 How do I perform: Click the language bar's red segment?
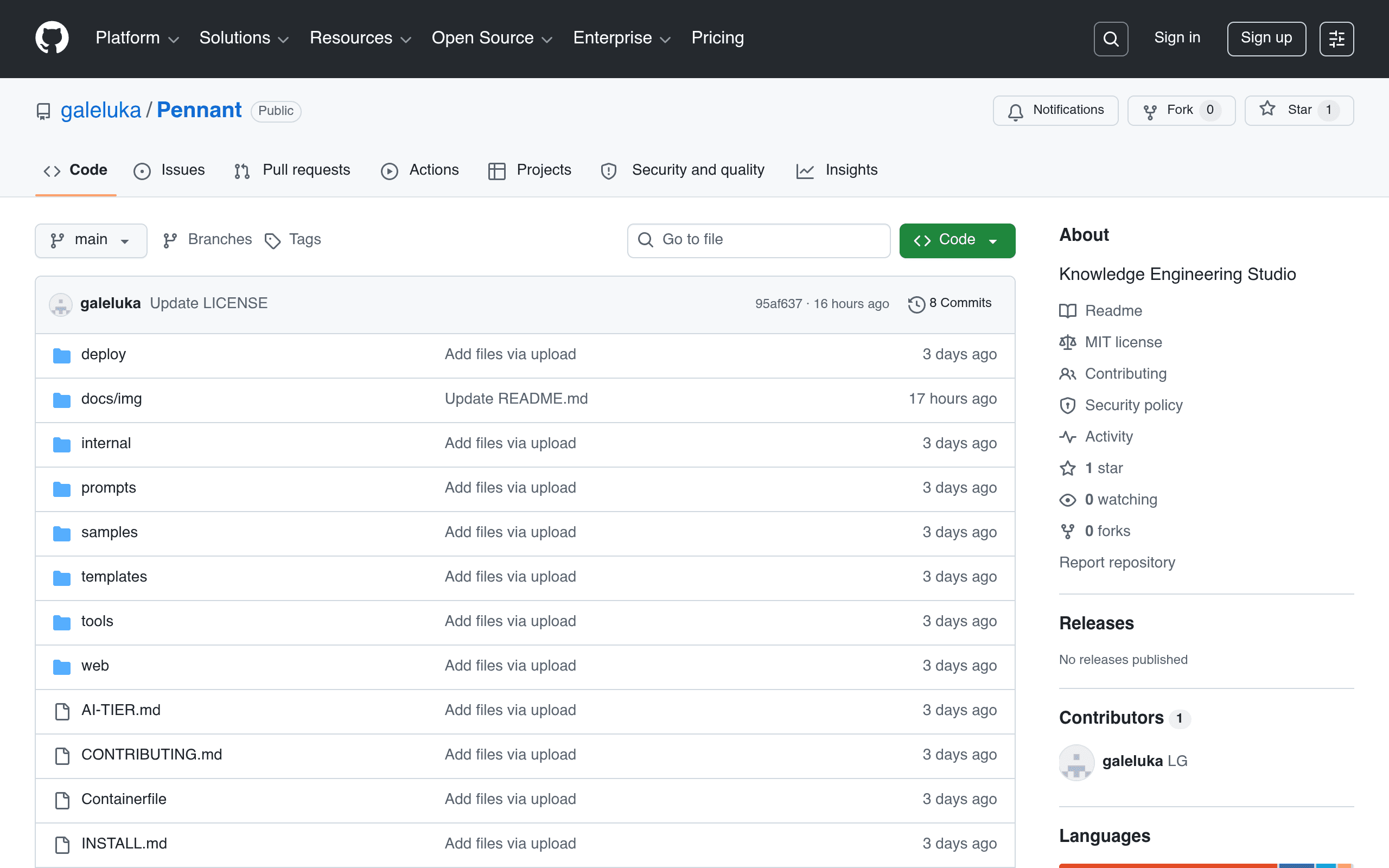[1168, 865]
